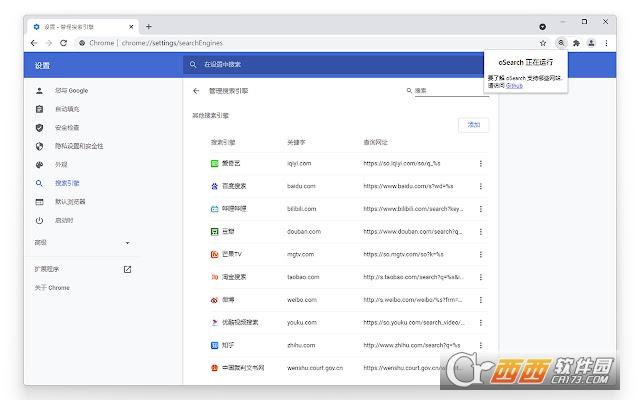Close the settings tab
This screenshot has width=640, height=400.
coord(131,27)
